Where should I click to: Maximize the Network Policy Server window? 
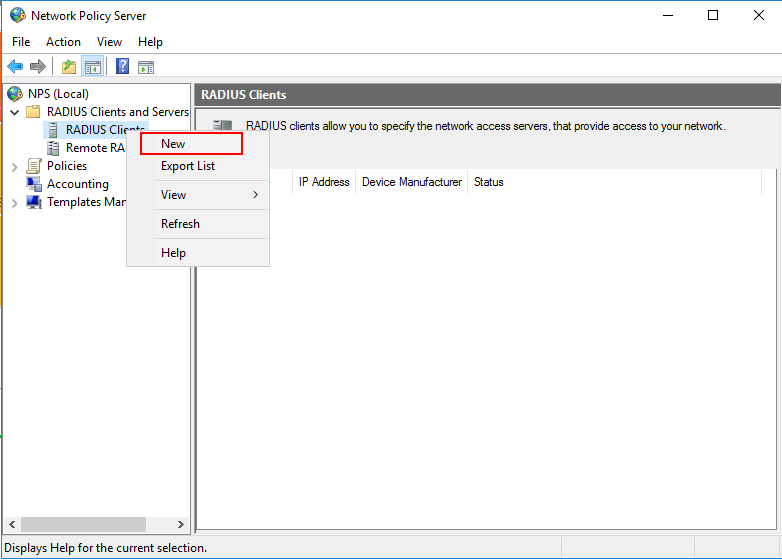[713, 15]
